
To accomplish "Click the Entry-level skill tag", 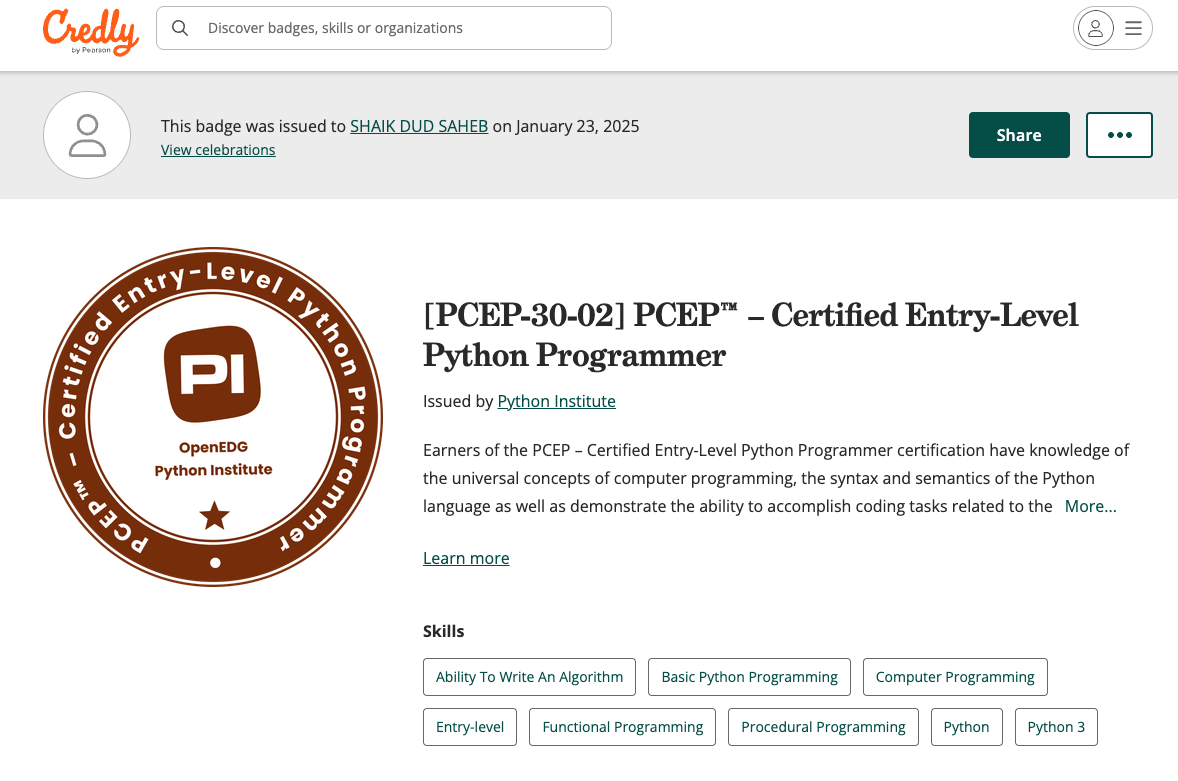I will coord(470,727).
